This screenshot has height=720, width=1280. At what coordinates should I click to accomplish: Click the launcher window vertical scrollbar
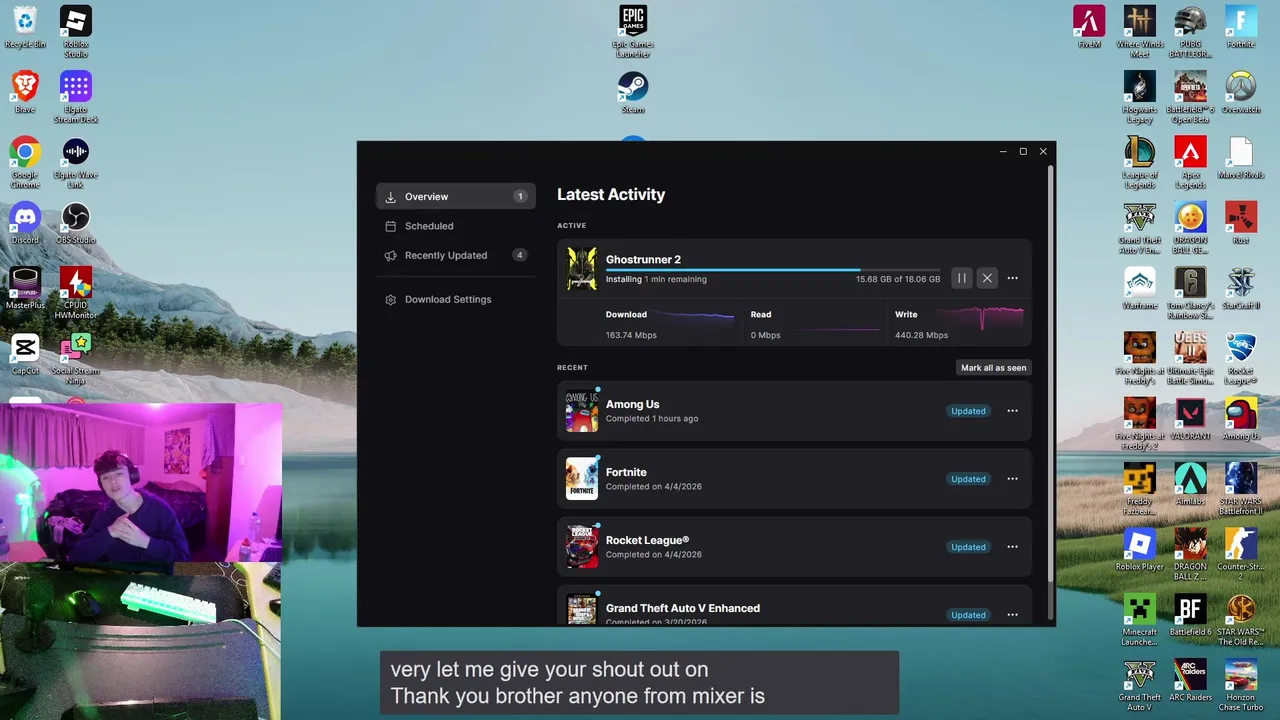1049,375
